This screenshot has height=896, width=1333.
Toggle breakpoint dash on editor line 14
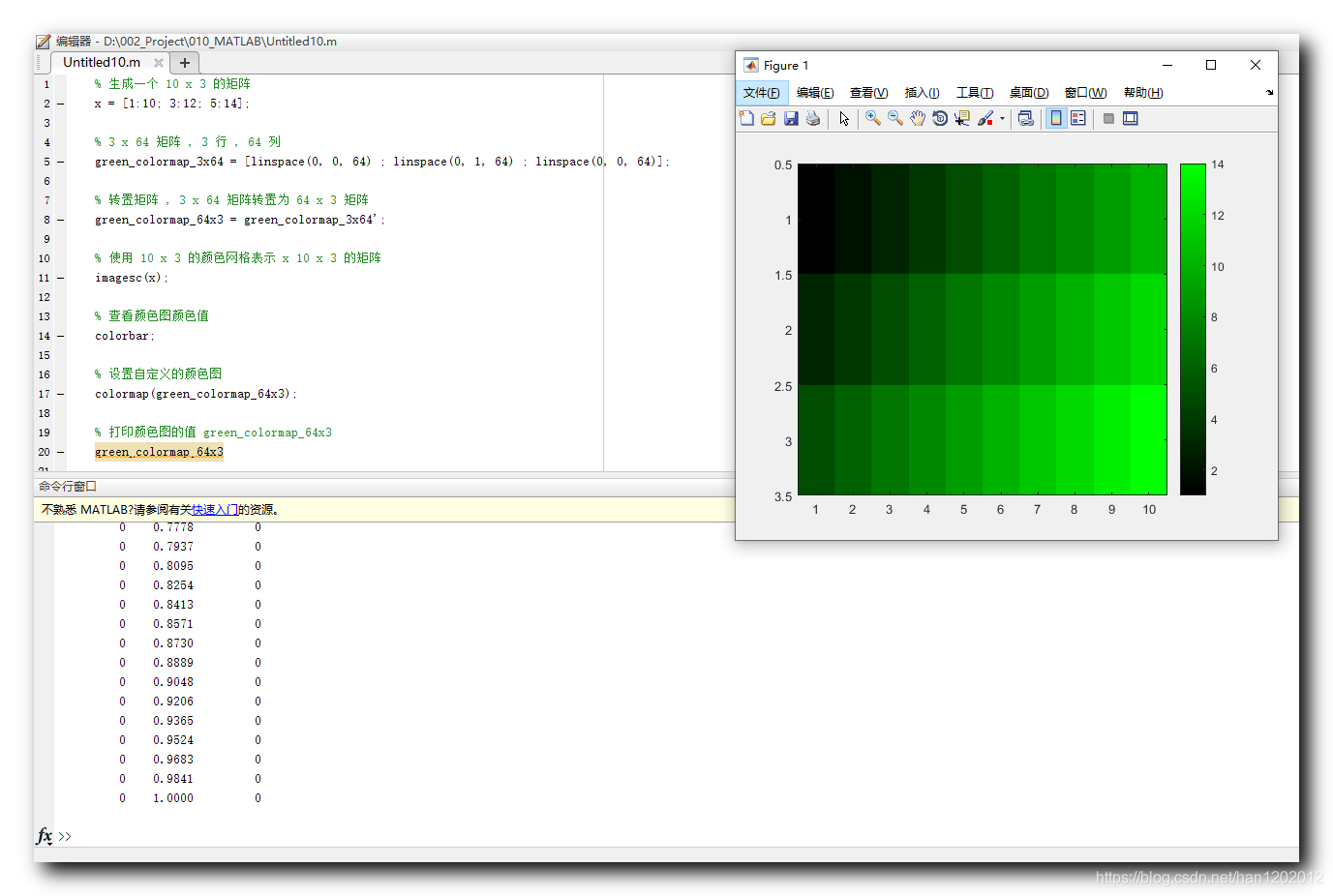pos(61,336)
